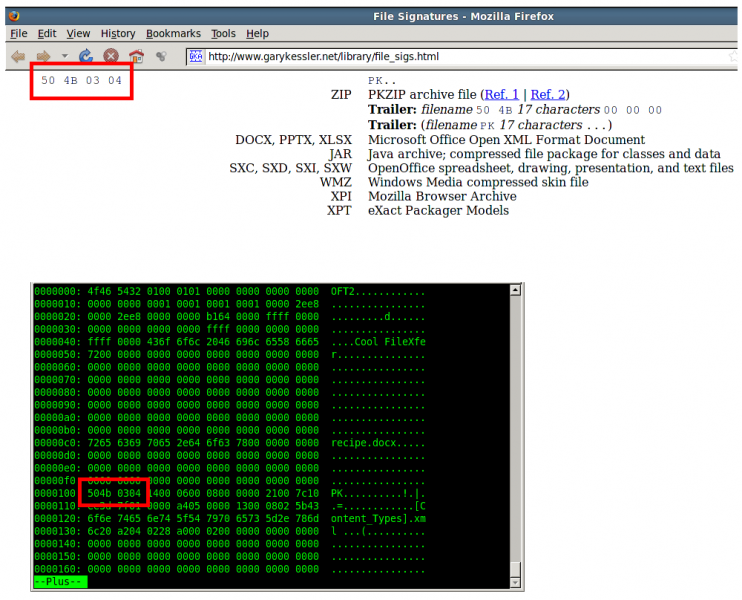The width and height of the screenshot is (742, 600).
Task: Click the Back arrow in Firefox toolbar
Action: tap(18, 56)
